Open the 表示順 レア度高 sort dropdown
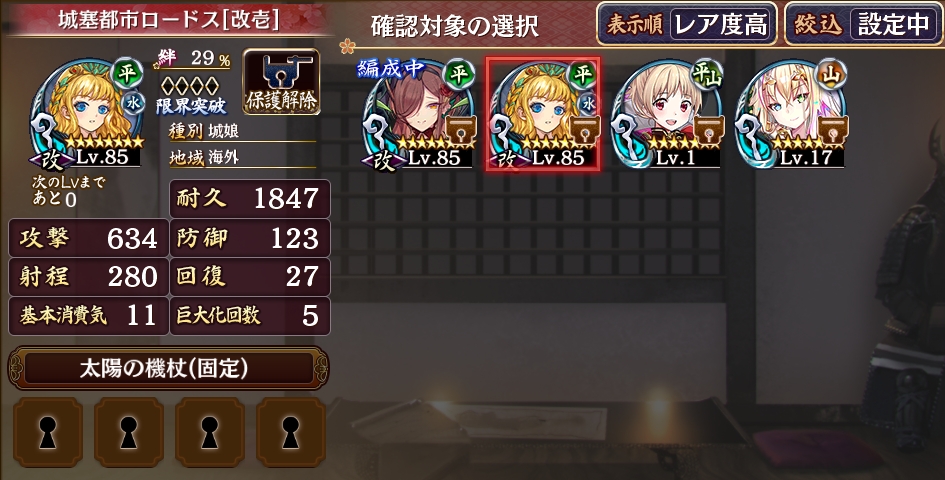This screenshot has width=945, height=480. (x=687, y=24)
